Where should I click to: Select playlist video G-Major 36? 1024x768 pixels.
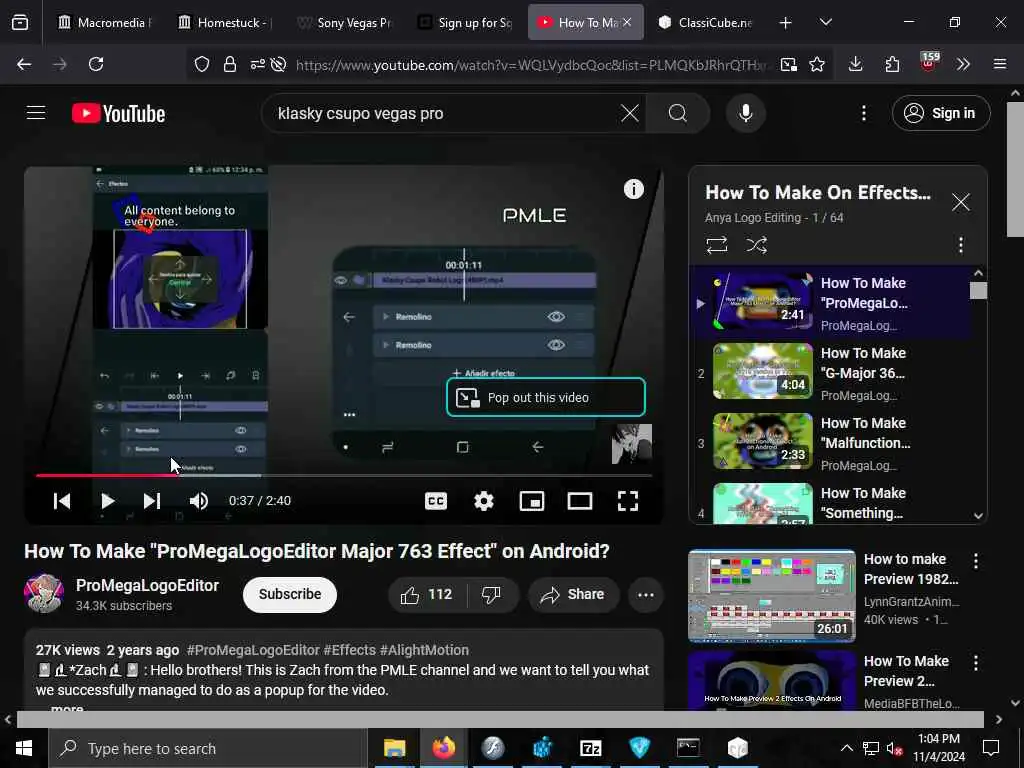pyautogui.click(x=829, y=373)
